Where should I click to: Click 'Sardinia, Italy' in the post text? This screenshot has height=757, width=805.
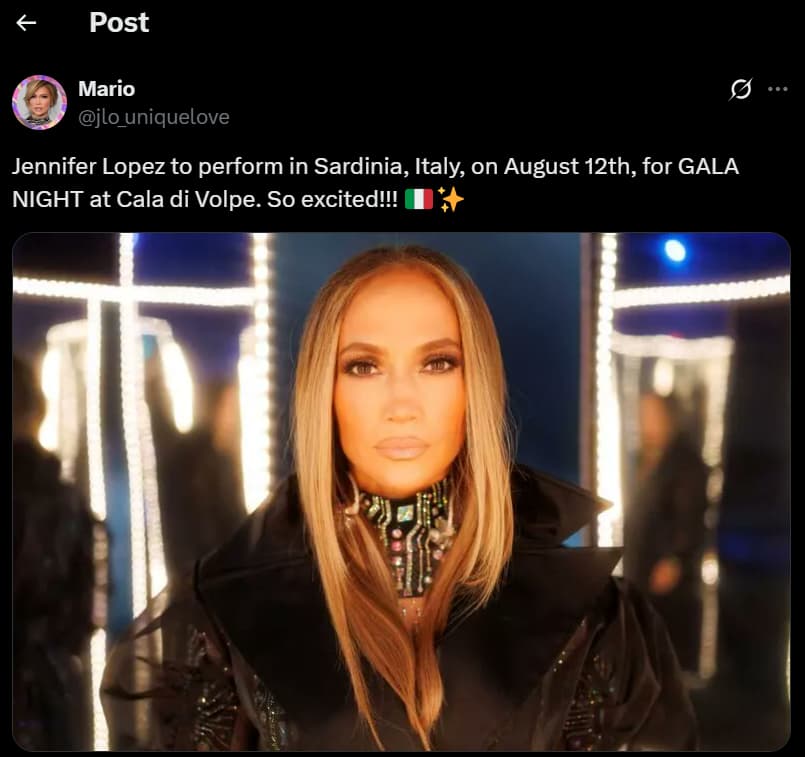pyautogui.click(x=389, y=166)
